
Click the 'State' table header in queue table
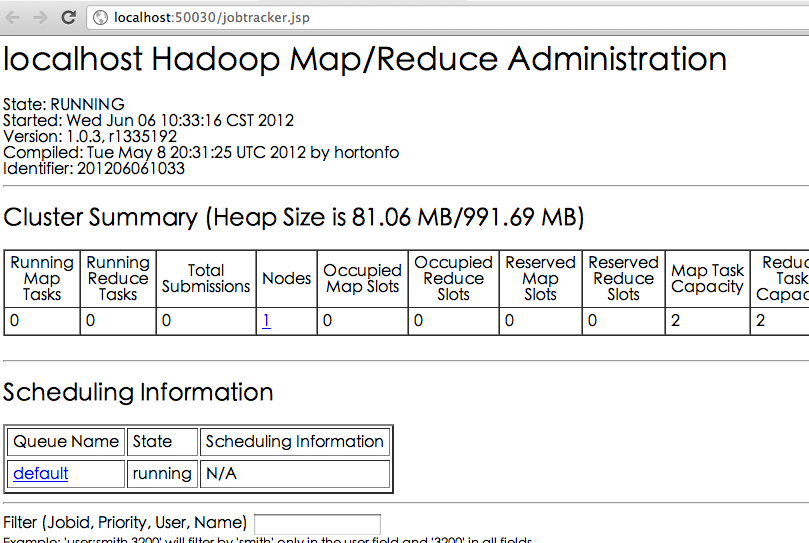point(163,442)
